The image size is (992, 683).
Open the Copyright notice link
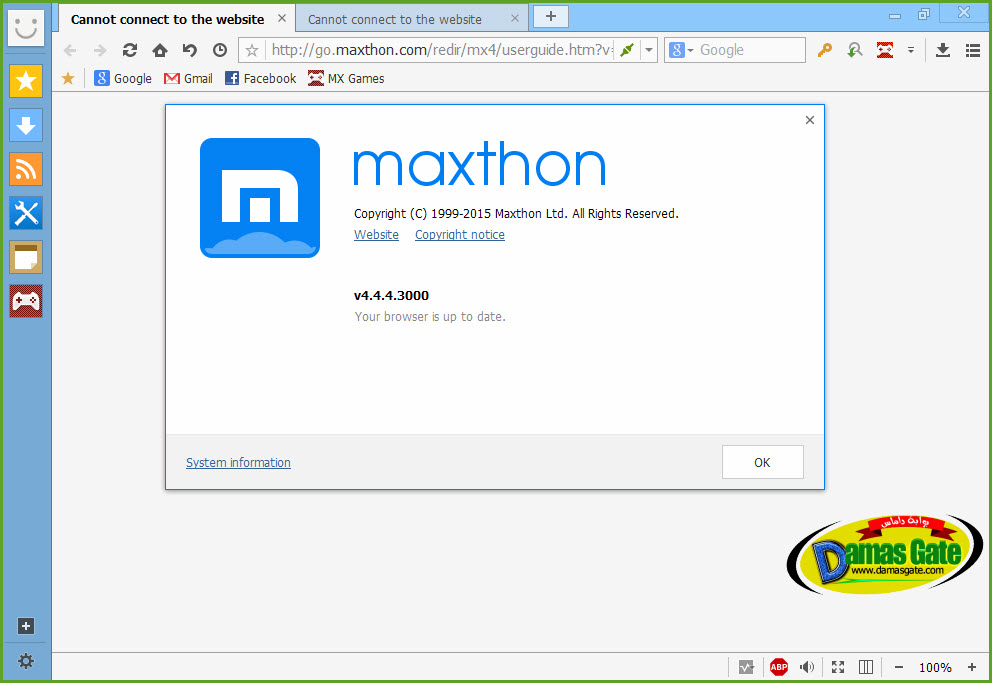tap(460, 235)
